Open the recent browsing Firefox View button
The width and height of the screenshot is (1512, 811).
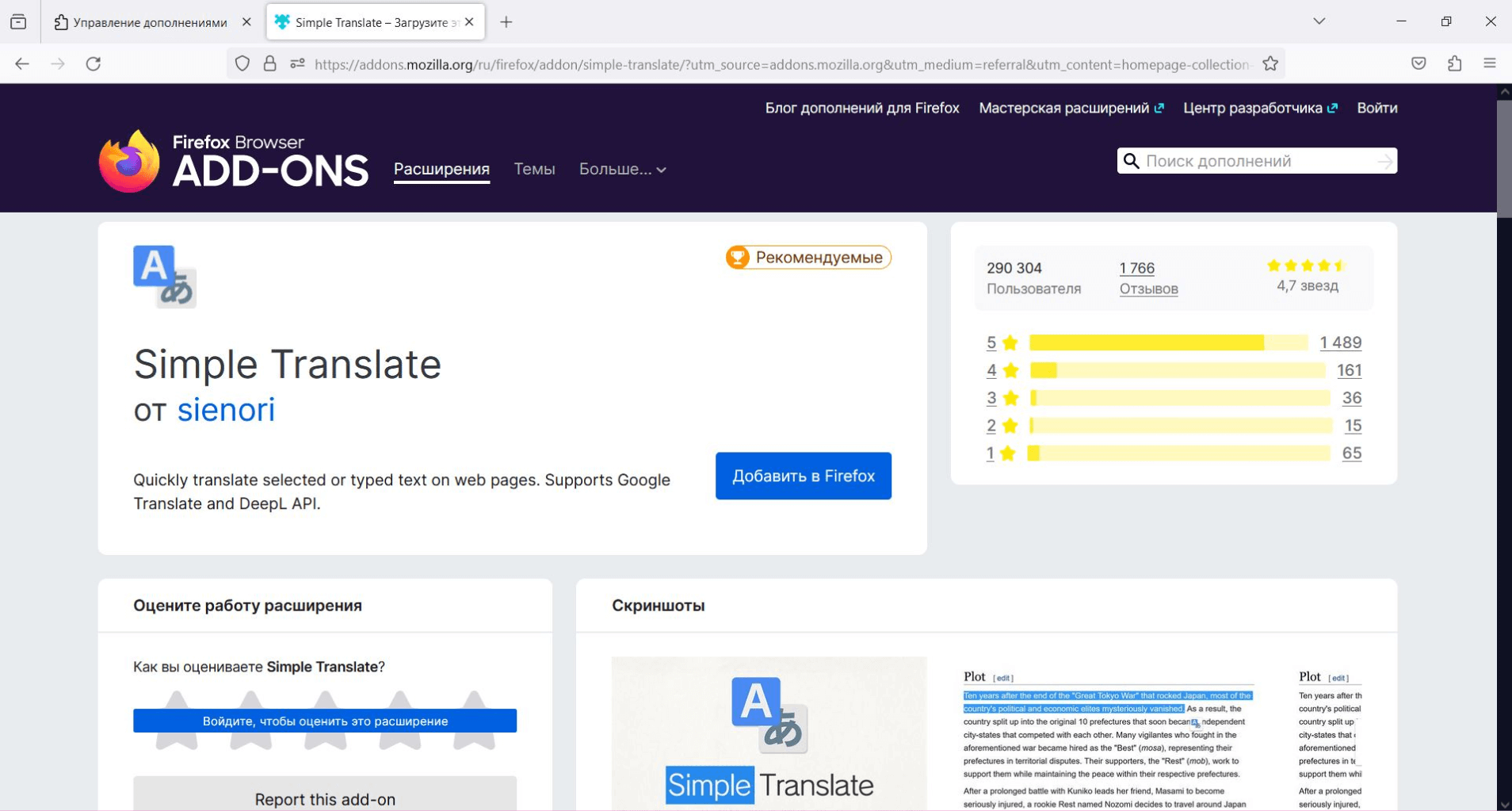pyautogui.click(x=19, y=22)
